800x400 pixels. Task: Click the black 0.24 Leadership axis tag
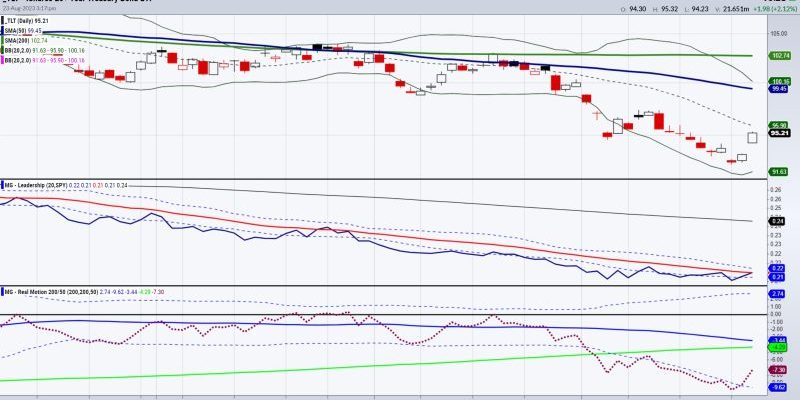click(x=778, y=221)
